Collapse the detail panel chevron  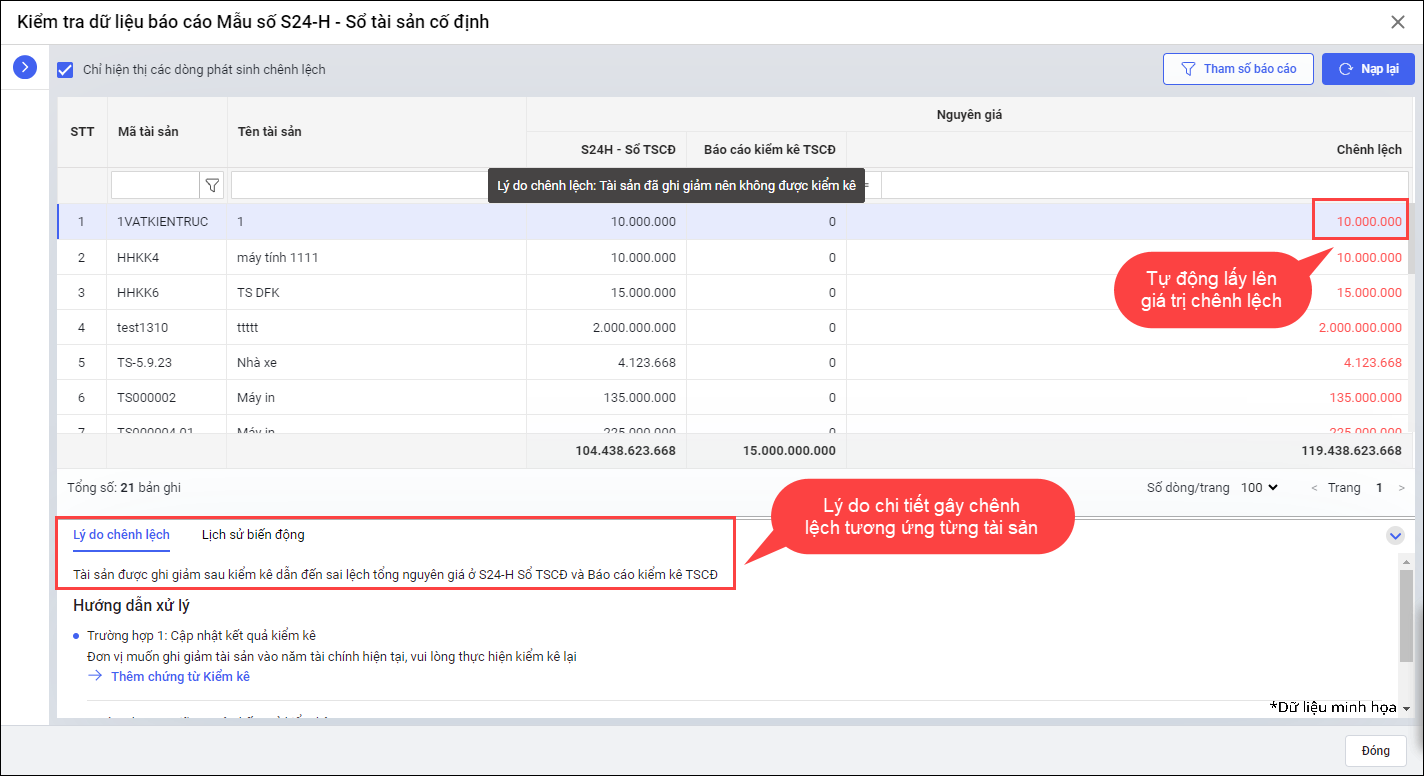click(1396, 536)
